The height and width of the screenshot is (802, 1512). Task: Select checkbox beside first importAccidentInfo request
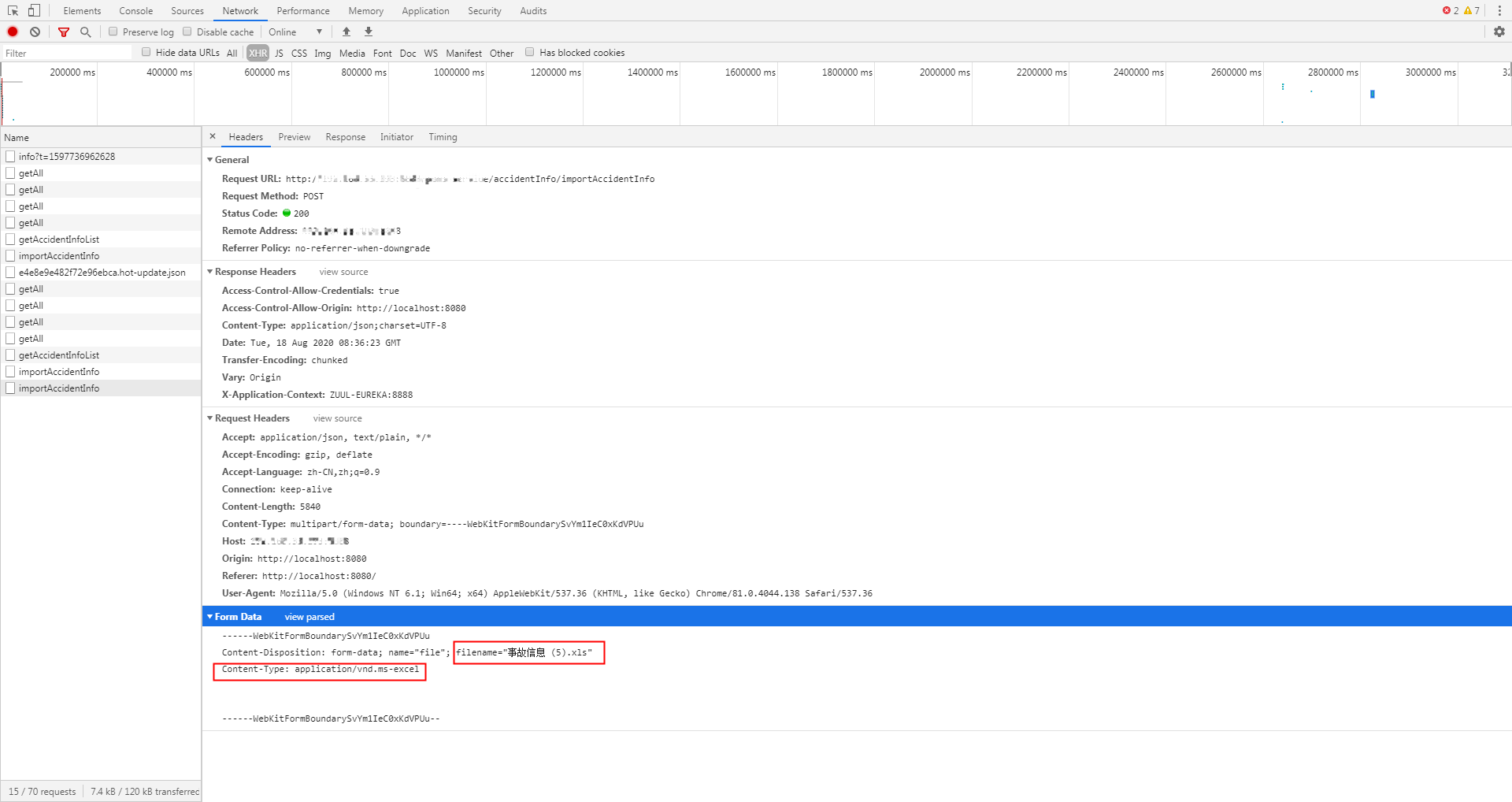pos(10,255)
